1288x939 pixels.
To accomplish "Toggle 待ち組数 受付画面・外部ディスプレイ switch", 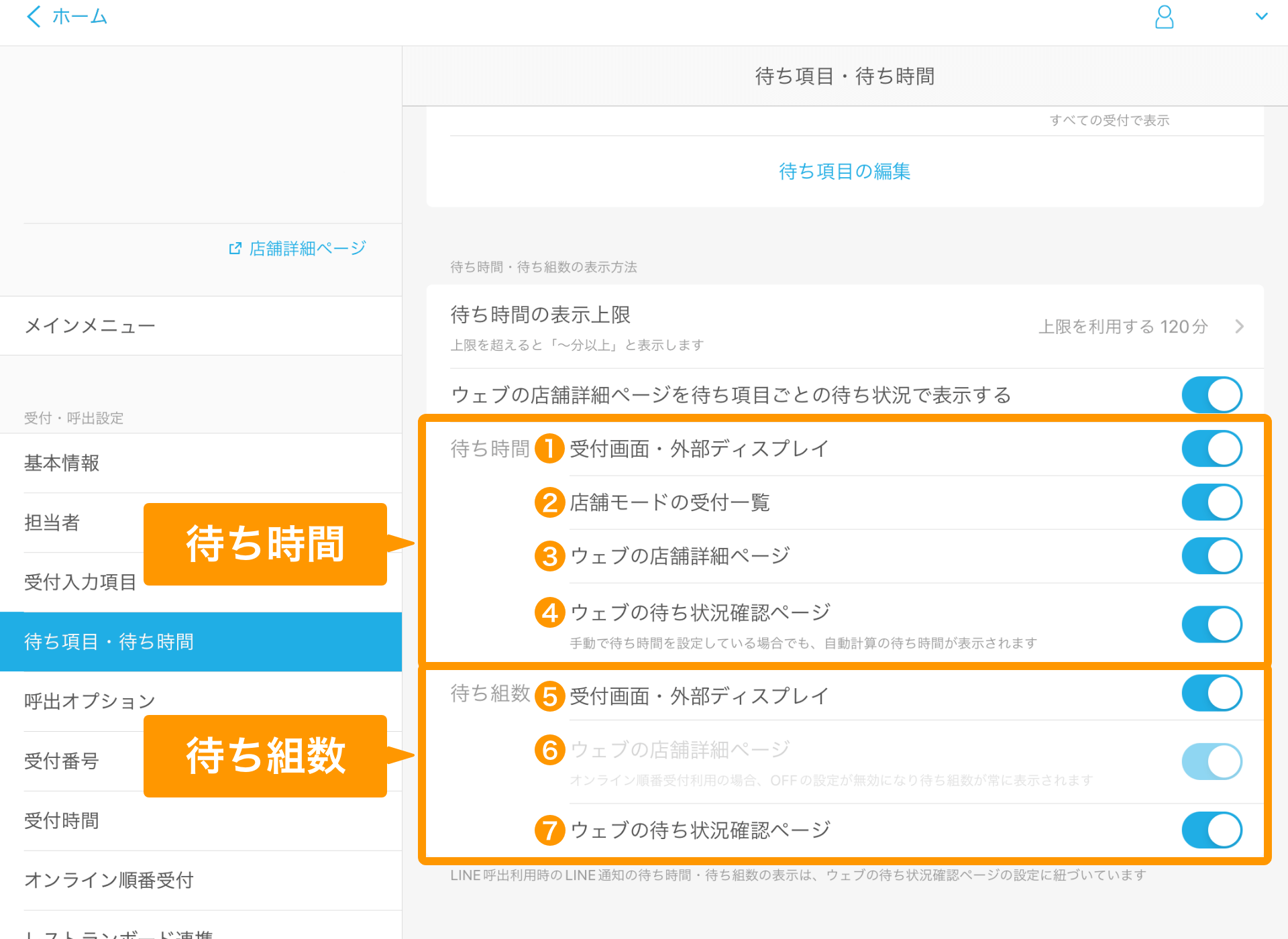I will pos(1211,694).
